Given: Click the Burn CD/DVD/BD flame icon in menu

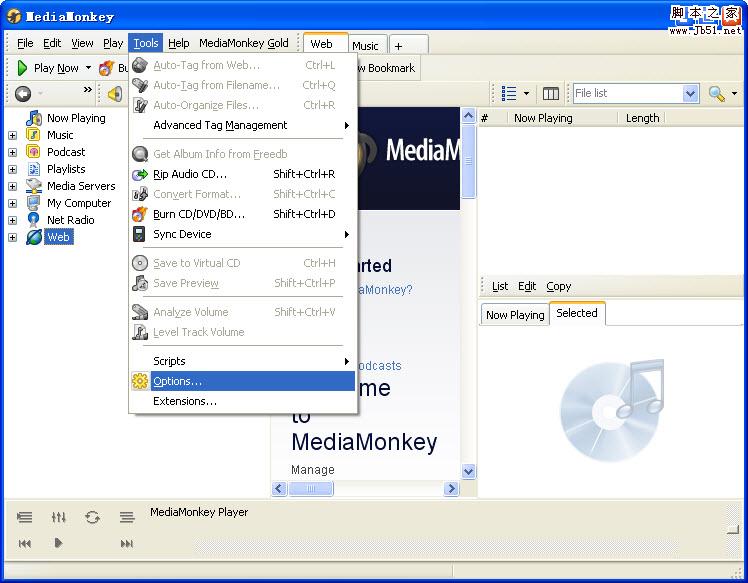Looking at the screenshot, I should pos(140,214).
